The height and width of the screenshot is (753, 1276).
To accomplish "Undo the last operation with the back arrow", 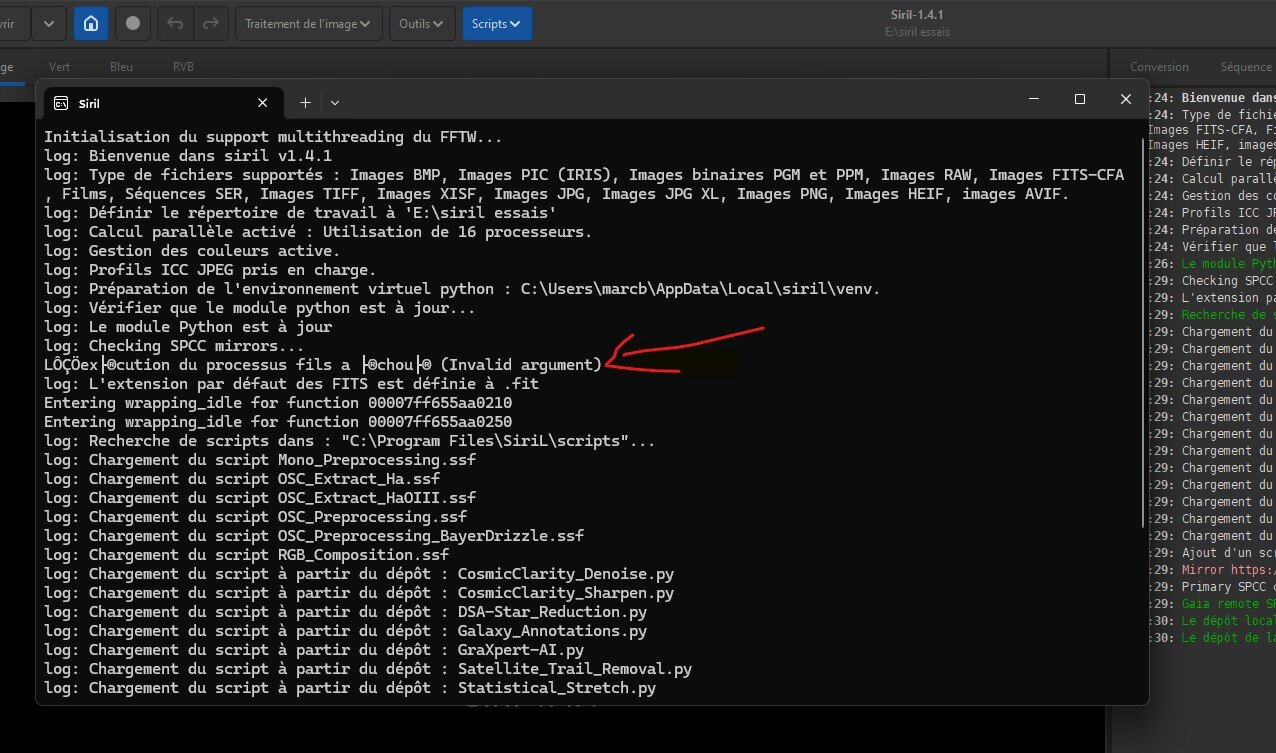I will (175, 23).
